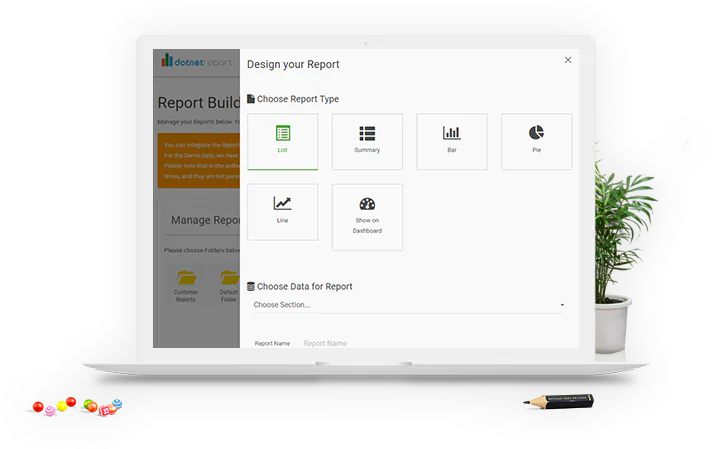This screenshot has height=449, width=720.
Task: Open the Choose Section dropdown
Action: (x=409, y=305)
